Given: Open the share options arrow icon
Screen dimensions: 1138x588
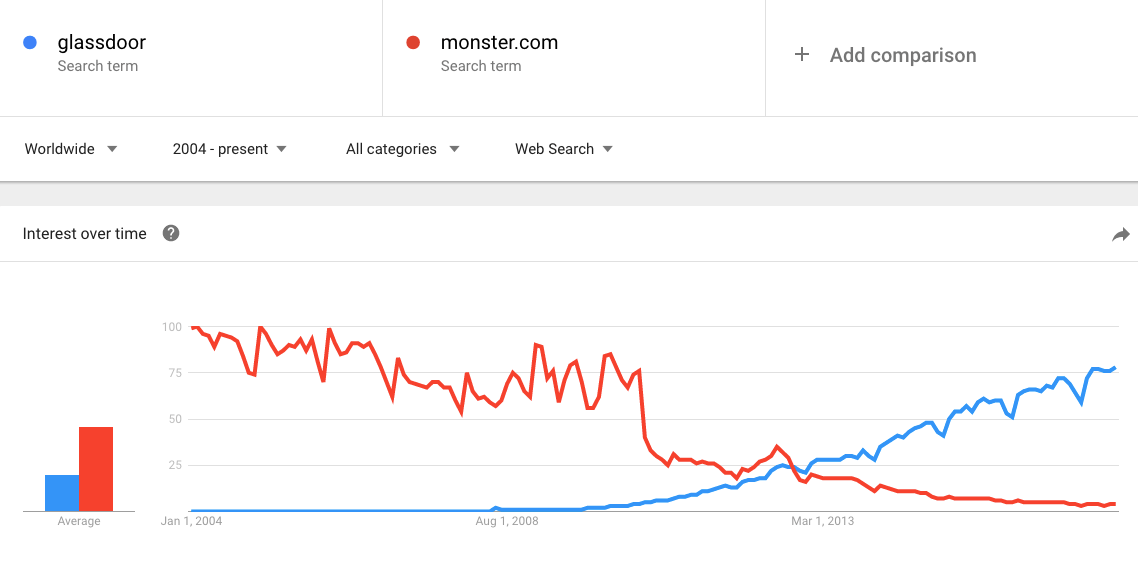Looking at the screenshot, I should 1121,234.
